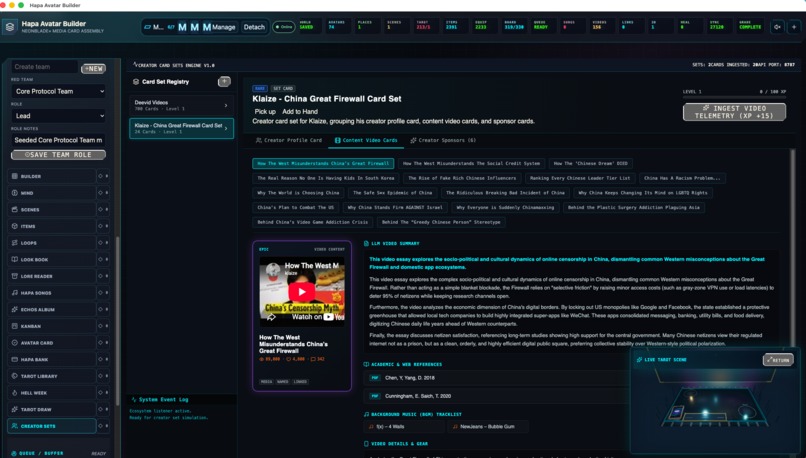Switch to the Creator Sponsors (6) tab
806x458 pixels.
[443, 140]
